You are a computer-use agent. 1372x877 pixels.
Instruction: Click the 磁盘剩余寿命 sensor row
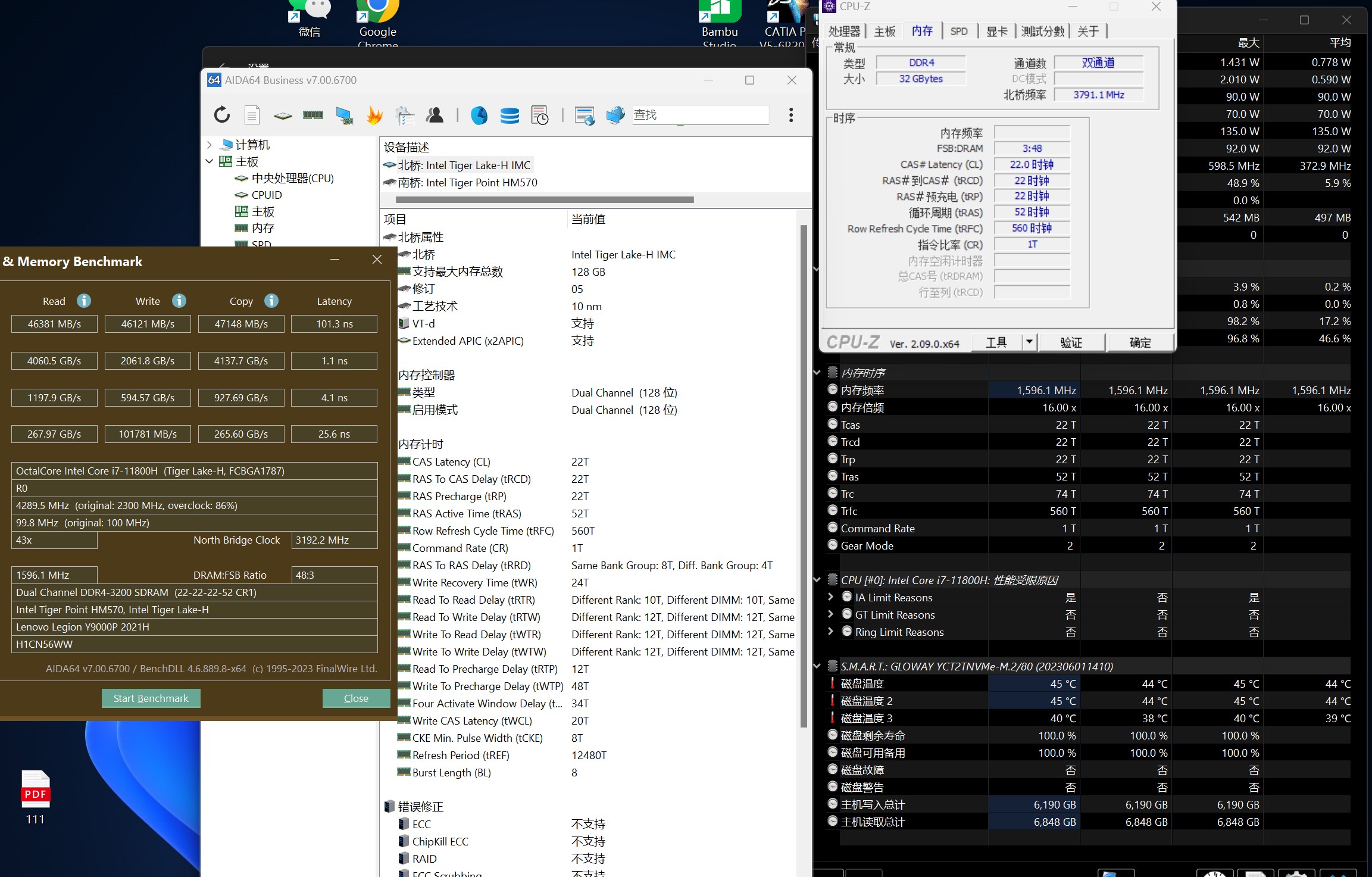[x=1089, y=735]
